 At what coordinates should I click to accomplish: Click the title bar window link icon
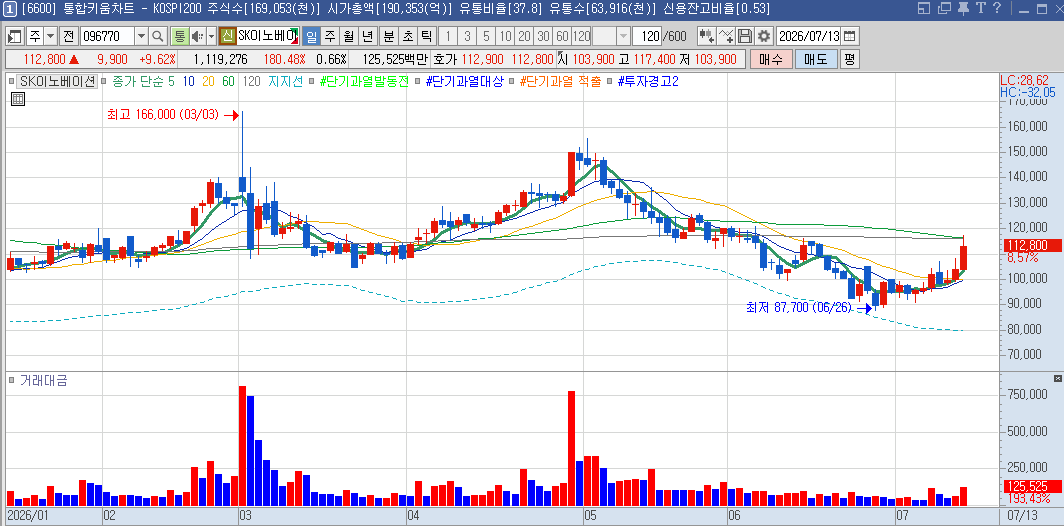[924, 8]
